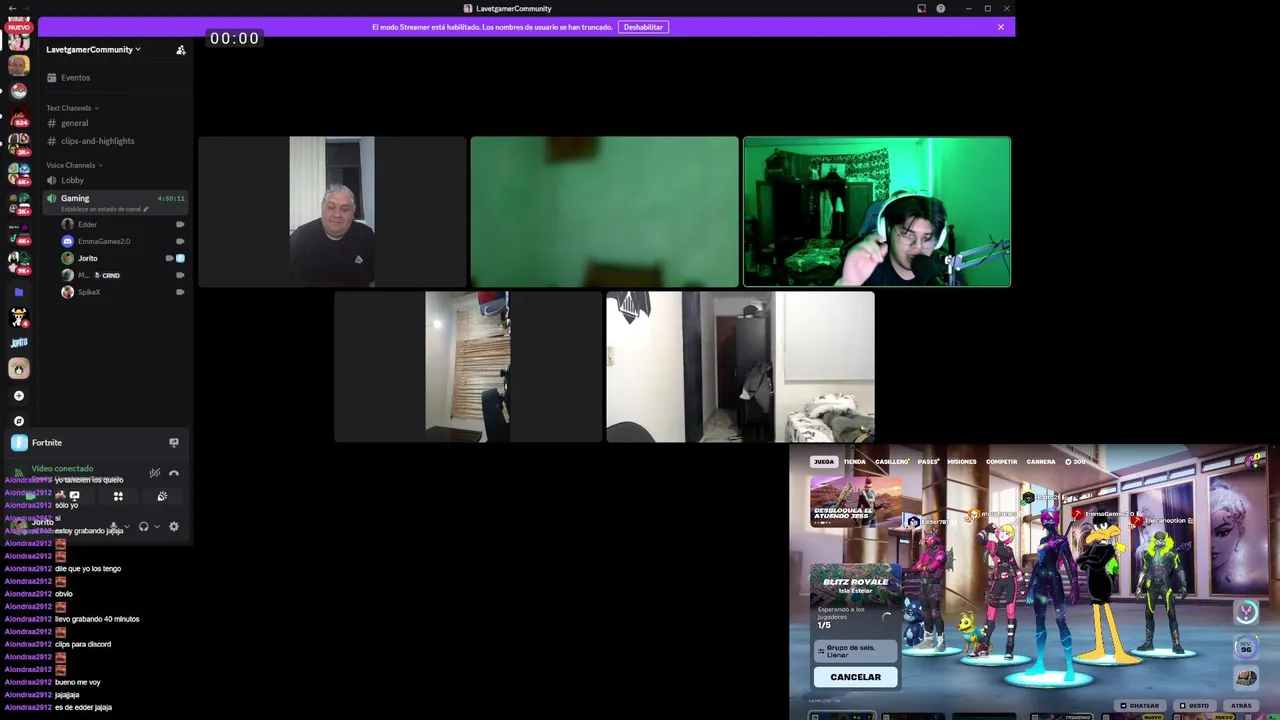Click the Deshabilitar streamer mode button
1280x720 pixels.
[x=643, y=27]
